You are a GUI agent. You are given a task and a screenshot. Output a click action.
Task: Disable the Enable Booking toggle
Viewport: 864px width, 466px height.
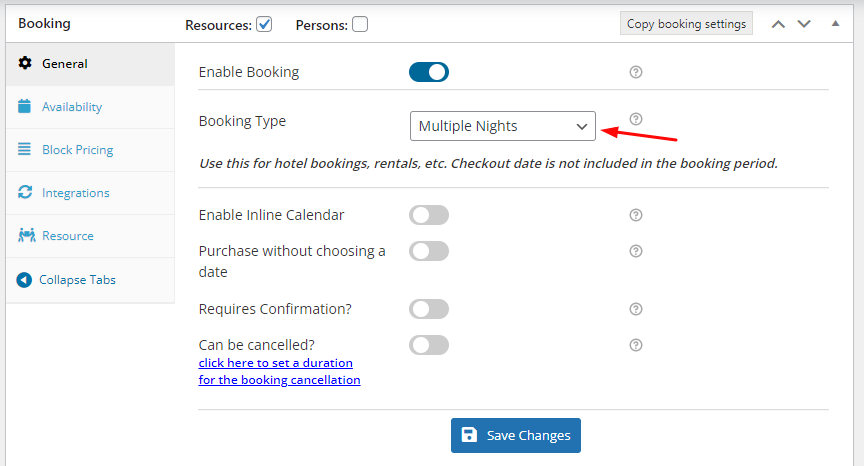tap(429, 72)
